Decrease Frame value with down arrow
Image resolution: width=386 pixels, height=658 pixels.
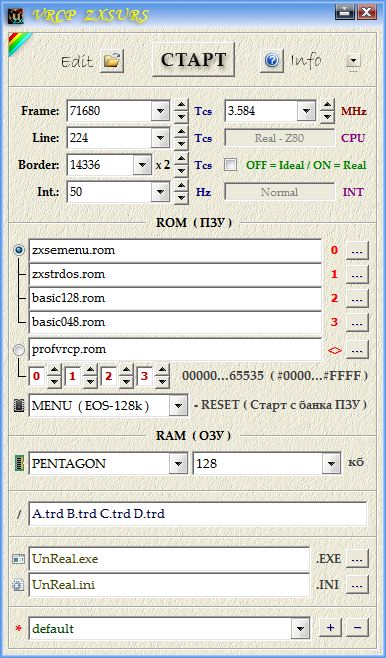pyautogui.click(x=181, y=117)
